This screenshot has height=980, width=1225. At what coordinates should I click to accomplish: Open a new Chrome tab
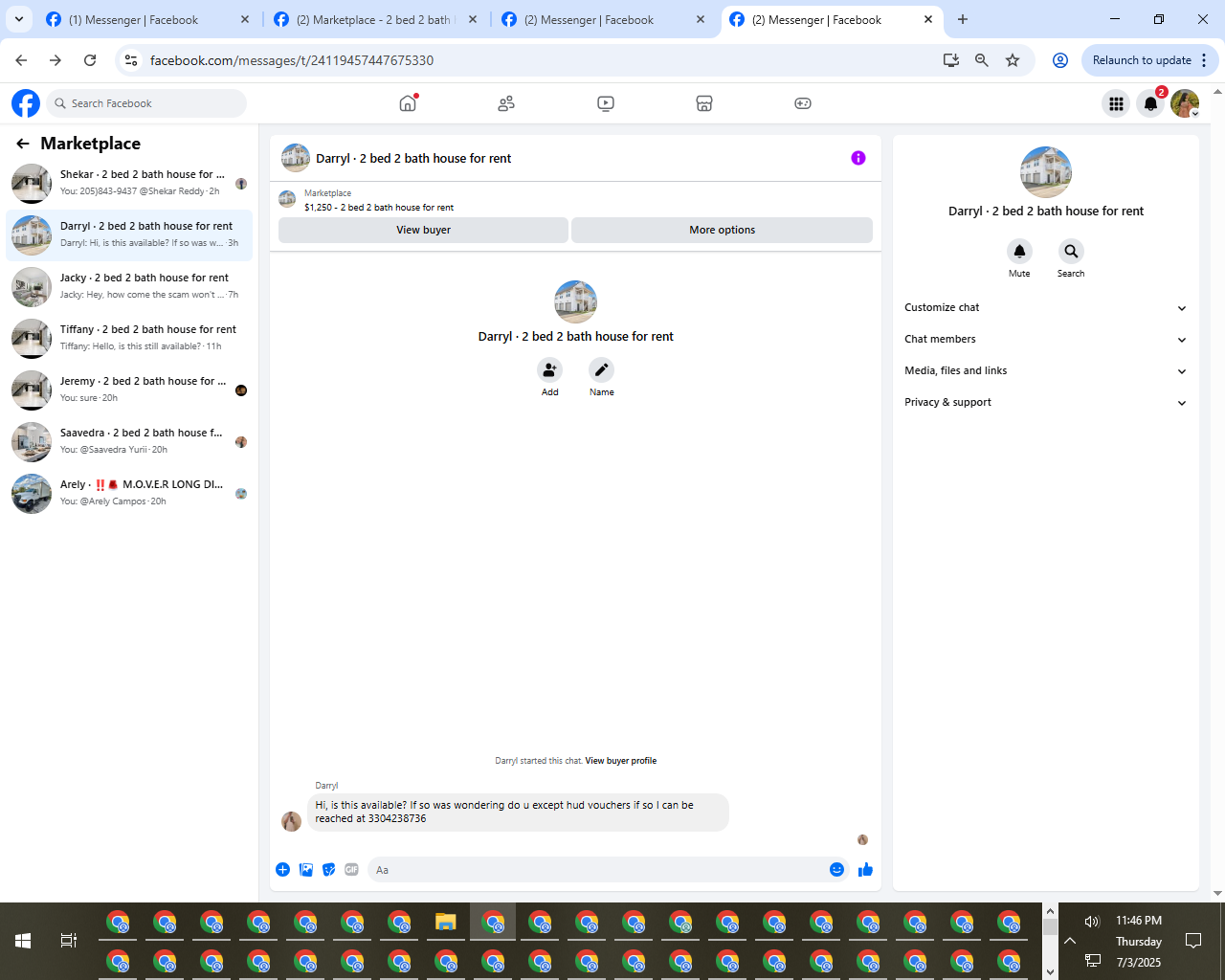(x=963, y=19)
